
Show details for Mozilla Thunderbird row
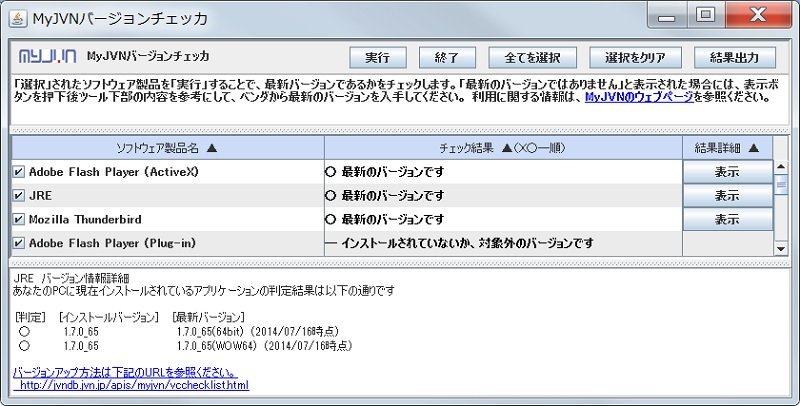pos(727,219)
